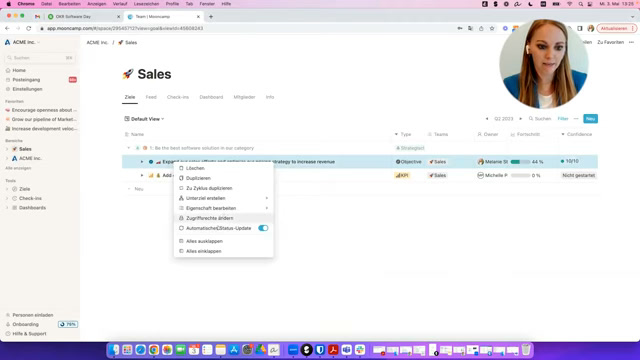640x360 pixels.
Task: Collapse the strategic goal row chevron
Action: 129,148
